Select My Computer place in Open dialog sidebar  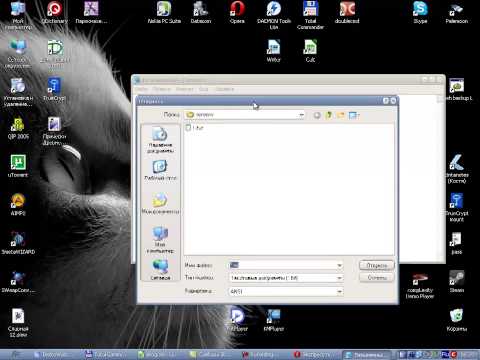pyautogui.click(x=160, y=240)
